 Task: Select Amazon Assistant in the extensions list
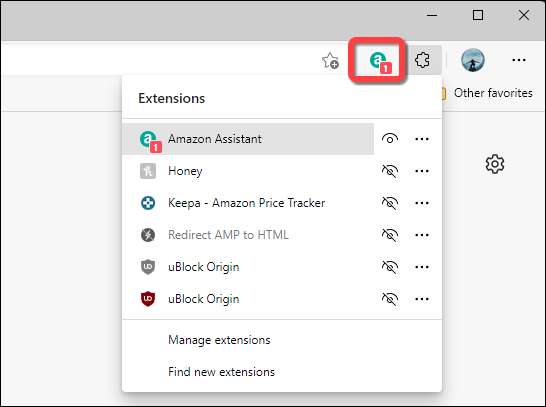249,139
